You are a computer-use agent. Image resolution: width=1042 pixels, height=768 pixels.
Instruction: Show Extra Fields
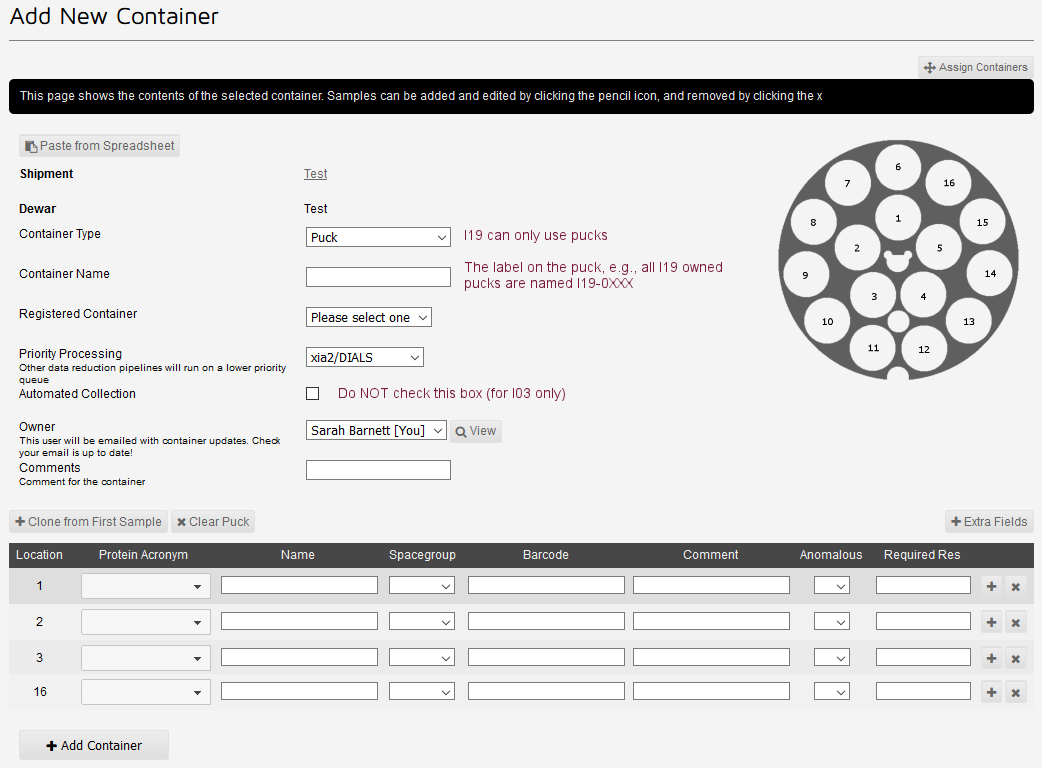point(990,522)
